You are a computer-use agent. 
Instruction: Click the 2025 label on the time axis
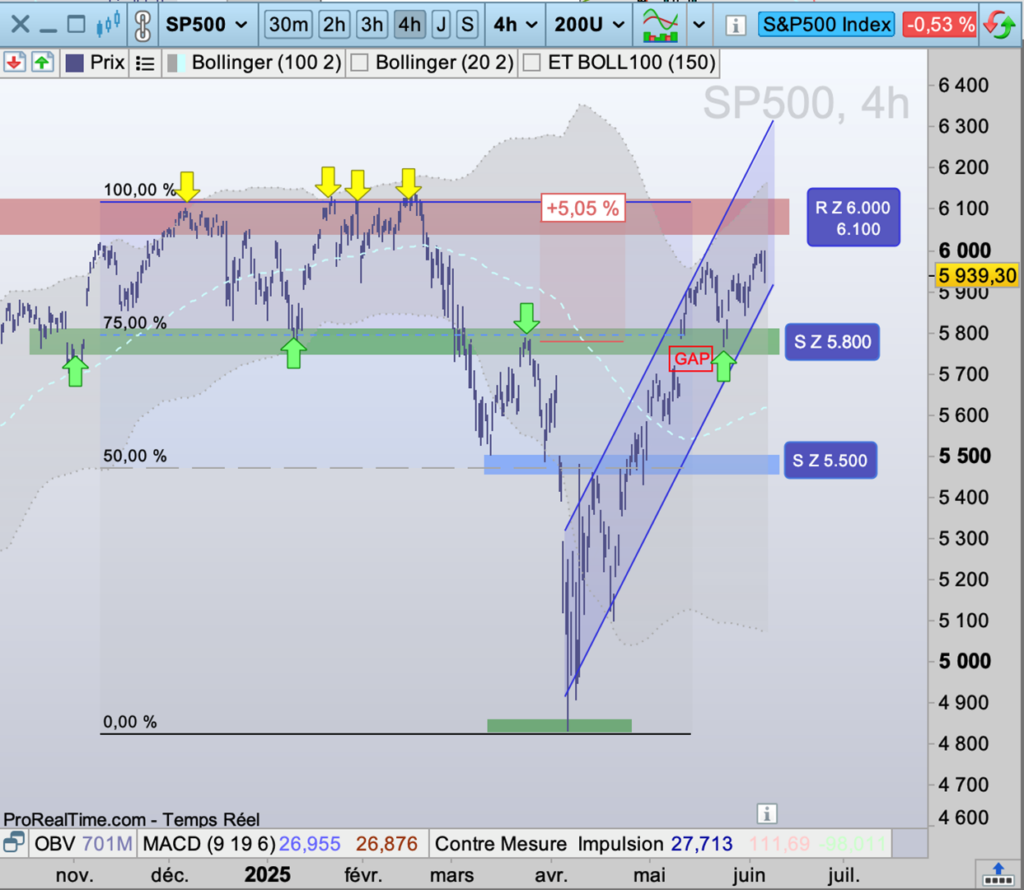(x=267, y=874)
